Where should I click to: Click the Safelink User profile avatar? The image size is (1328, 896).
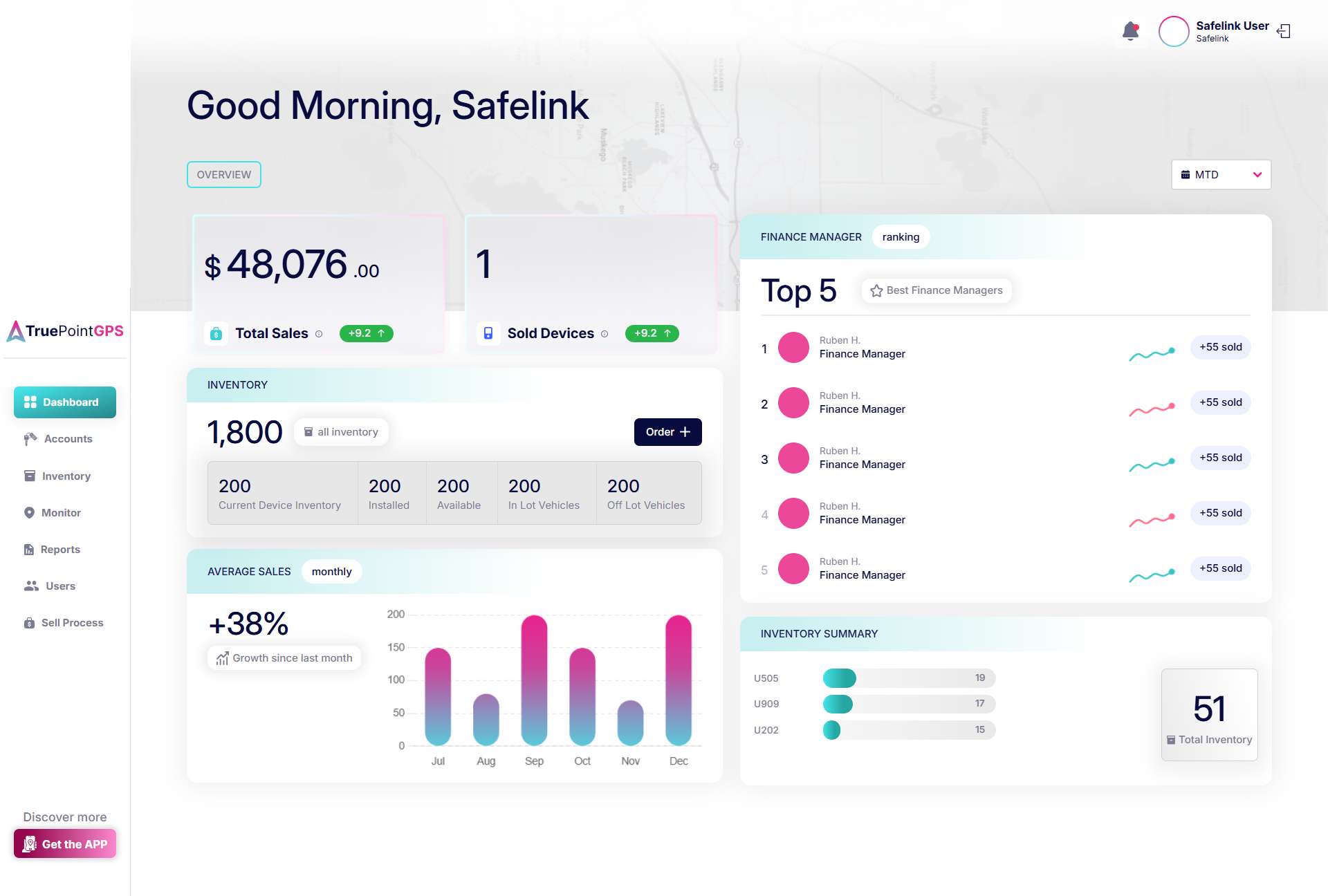pyautogui.click(x=1174, y=31)
